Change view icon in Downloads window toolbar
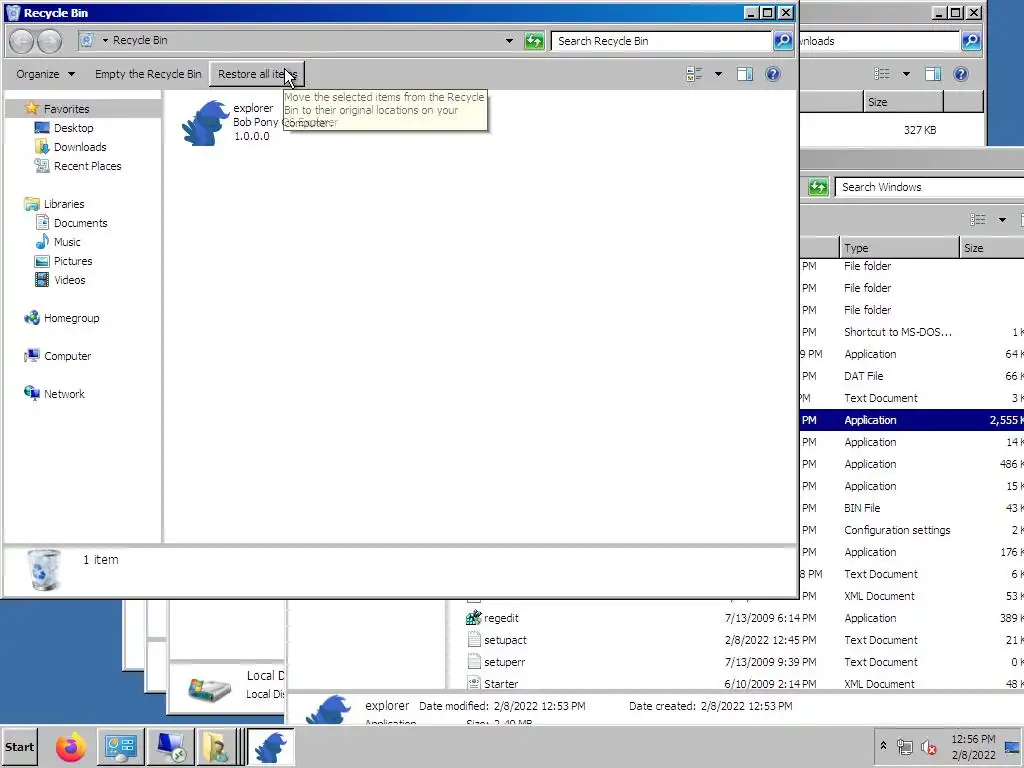 point(882,74)
